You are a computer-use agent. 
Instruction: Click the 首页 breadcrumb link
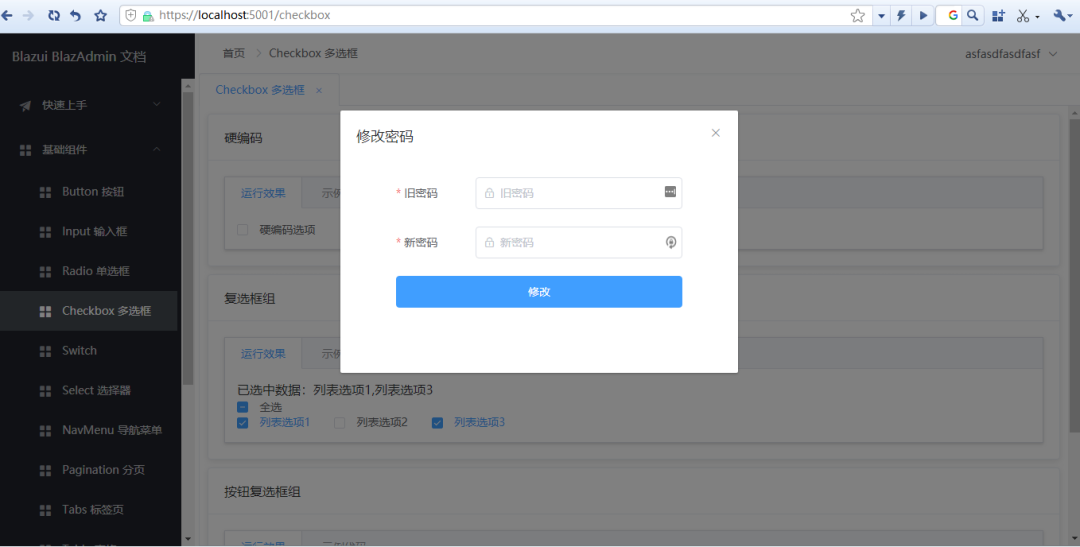pyautogui.click(x=233, y=53)
